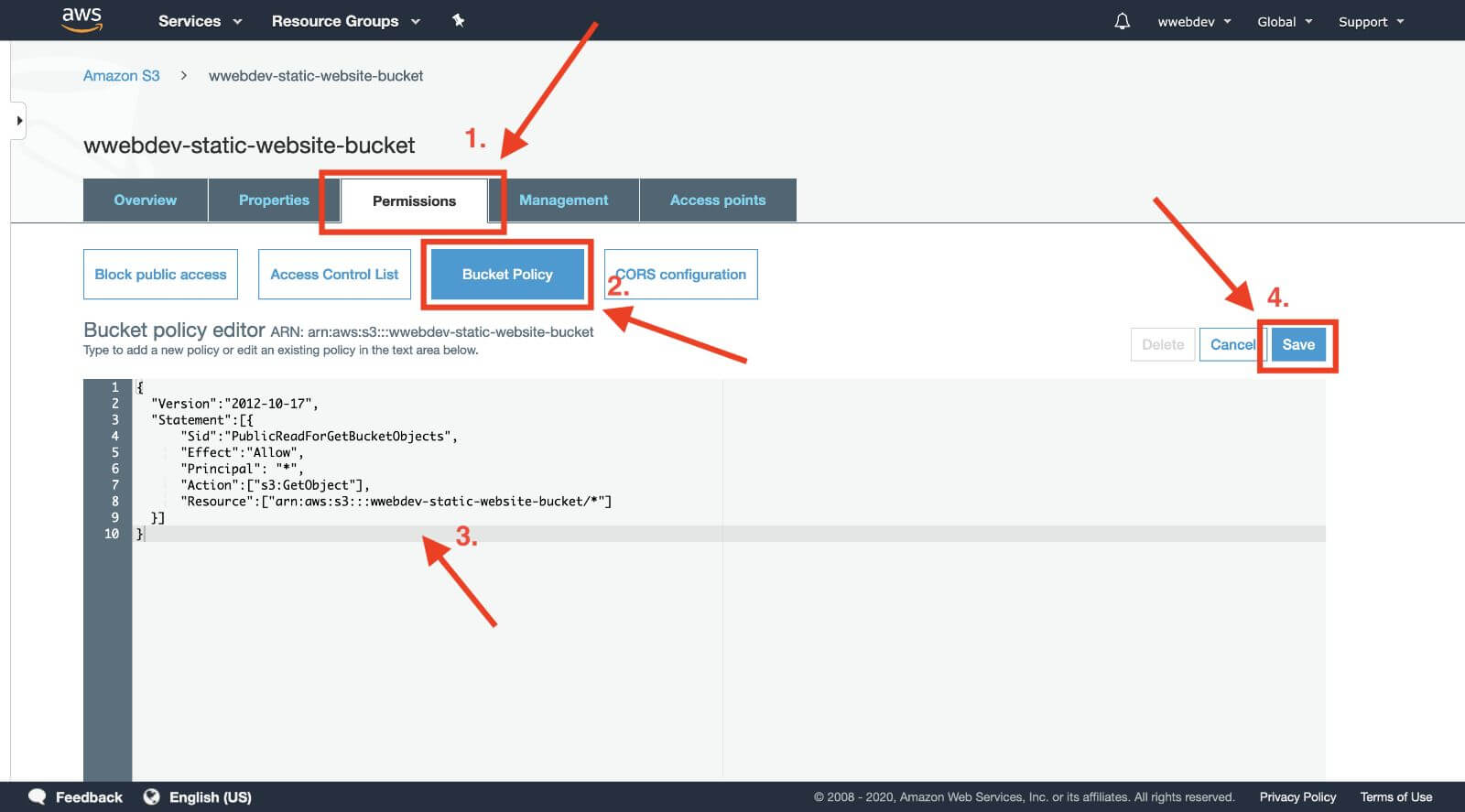The width and height of the screenshot is (1465, 812).
Task: Expand the left side panel arrow
Action: click(x=18, y=121)
